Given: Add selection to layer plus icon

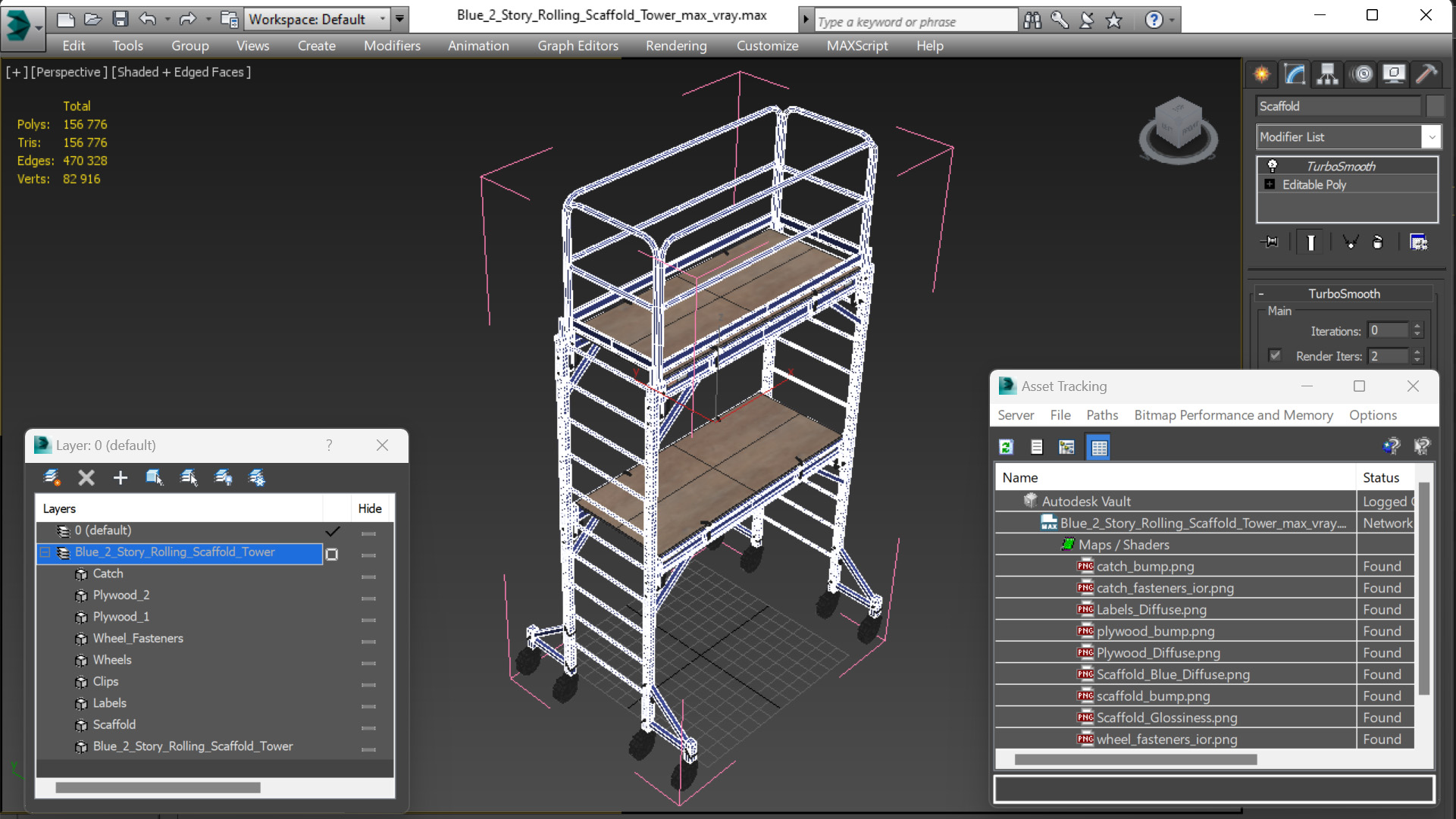Looking at the screenshot, I should (x=121, y=477).
